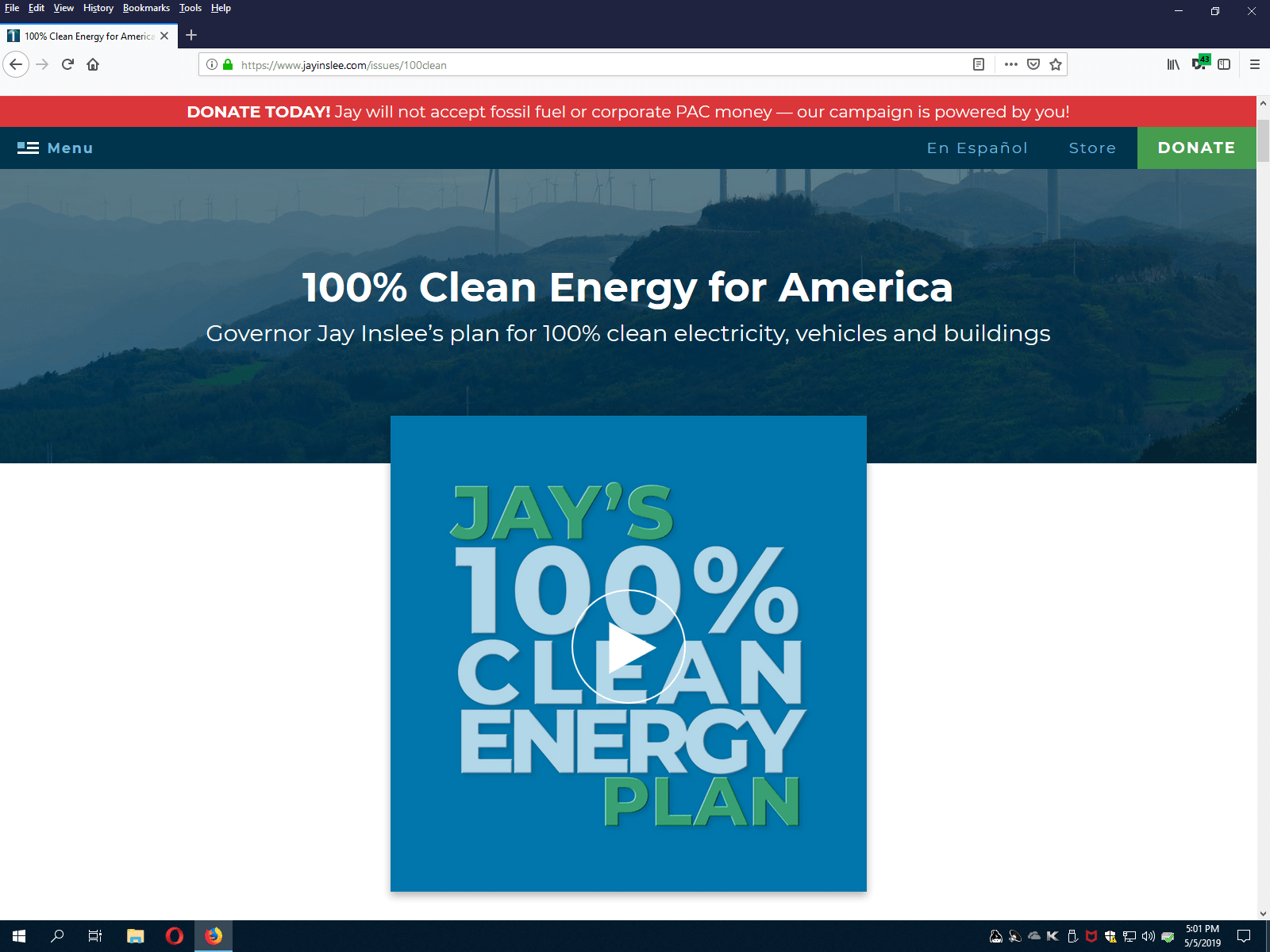This screenshot has width=1270, height=952.
Task: Select the 100% Clean Energy for America tab
Action: [x=89, y=36]
